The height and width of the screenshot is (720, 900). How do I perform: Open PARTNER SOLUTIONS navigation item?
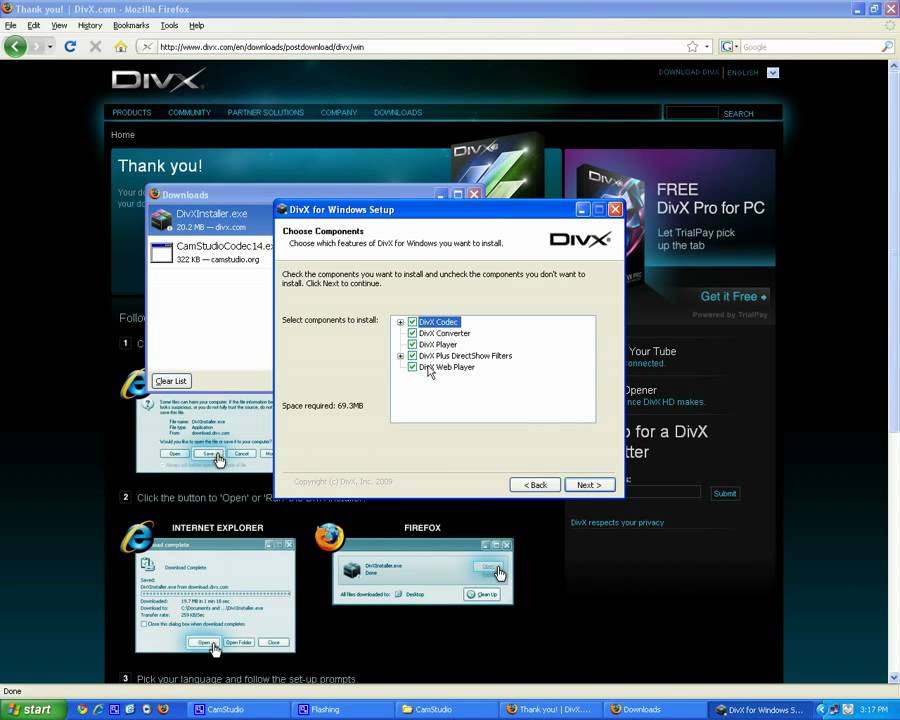click(266, 113)
